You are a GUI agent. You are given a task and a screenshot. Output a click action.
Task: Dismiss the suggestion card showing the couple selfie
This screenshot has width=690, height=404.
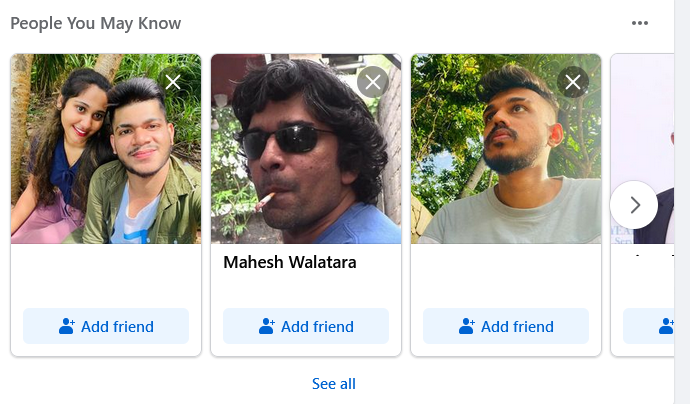[x=173, y=82]
